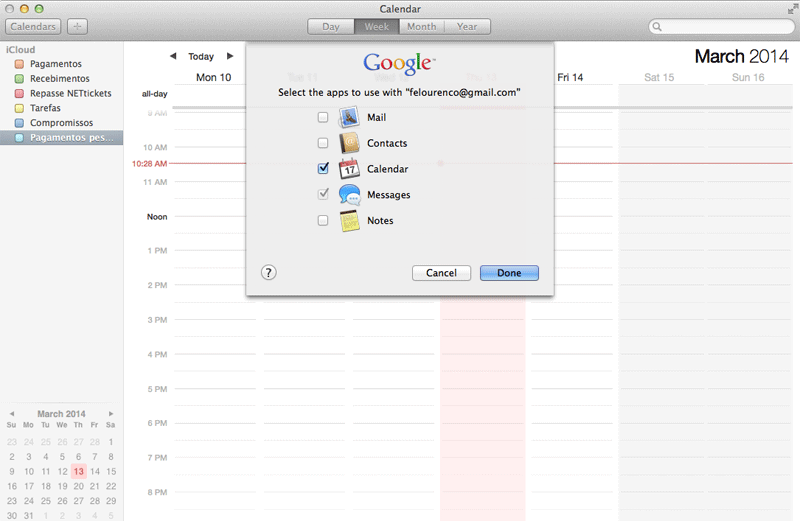Click the Notes app icon
The height and width of the screenshot is (521, 800).
pos(349,221)
